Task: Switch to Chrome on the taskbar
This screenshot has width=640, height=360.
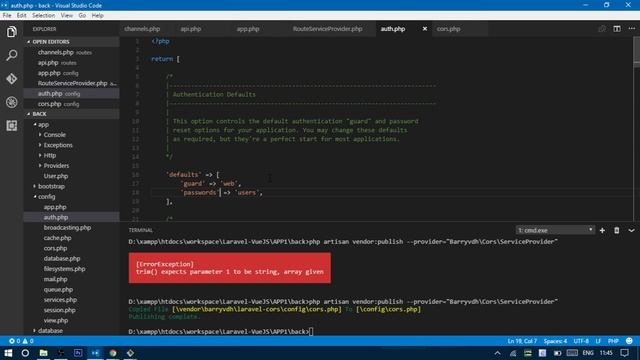Action: [x=113, y=353]
